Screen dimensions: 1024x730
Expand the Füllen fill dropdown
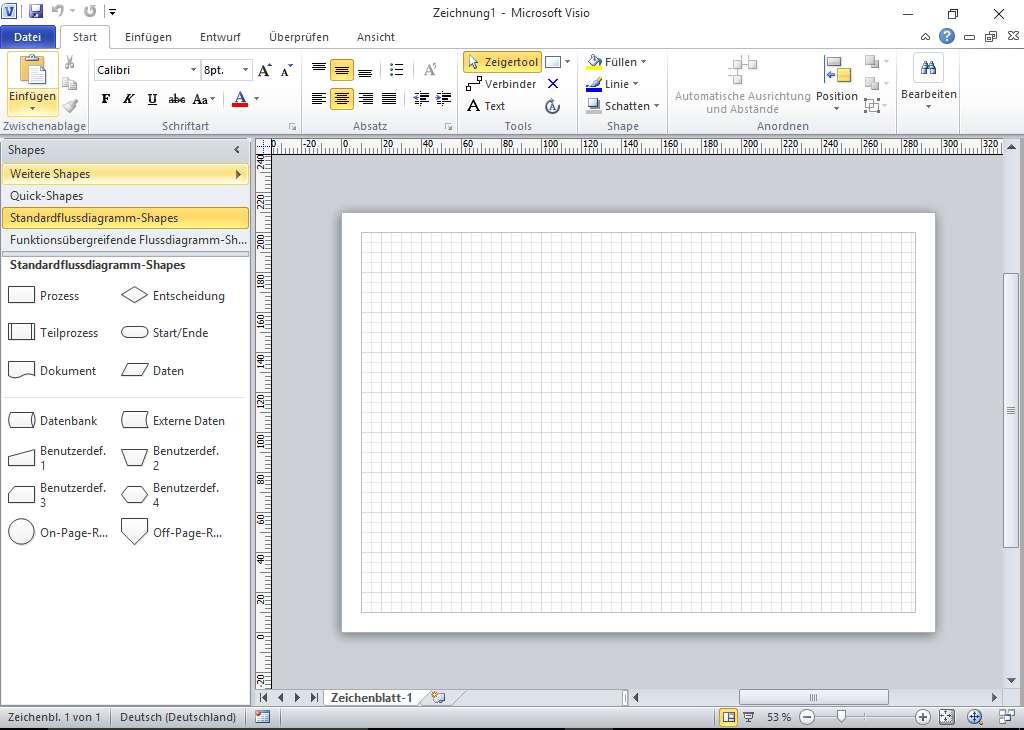click(x=643, y=62)
